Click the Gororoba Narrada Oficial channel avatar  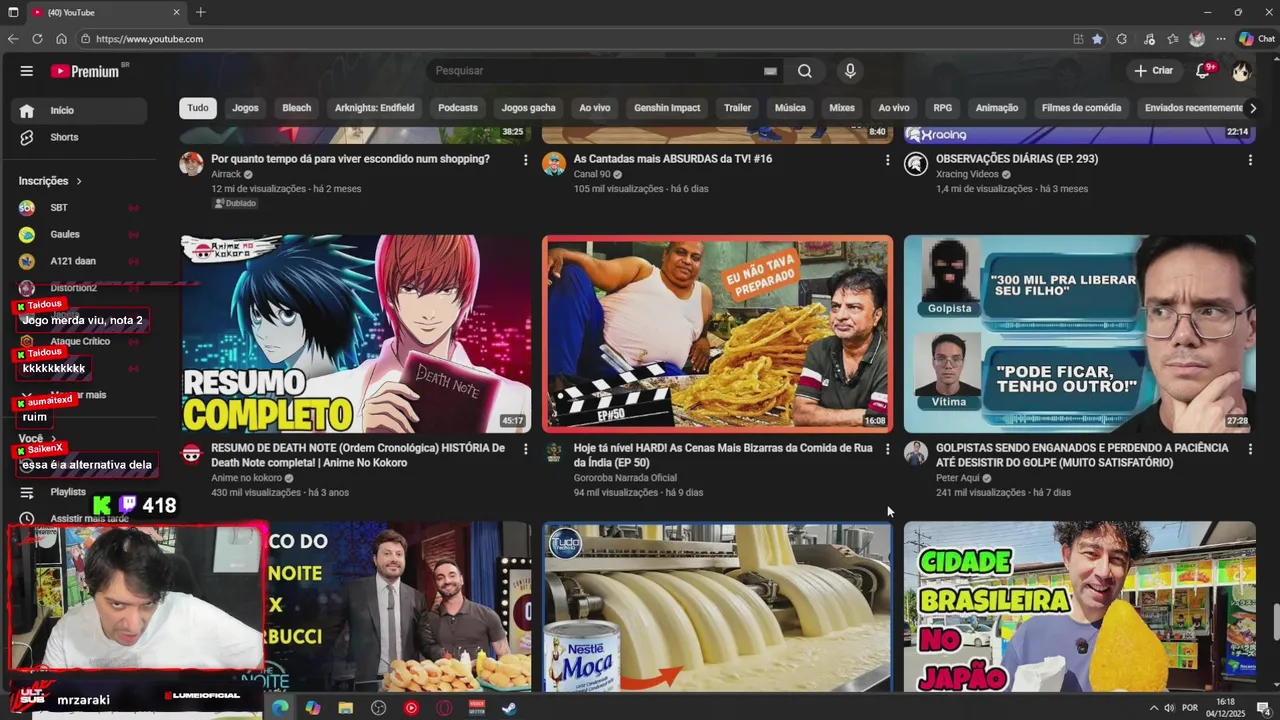point(554,454)
